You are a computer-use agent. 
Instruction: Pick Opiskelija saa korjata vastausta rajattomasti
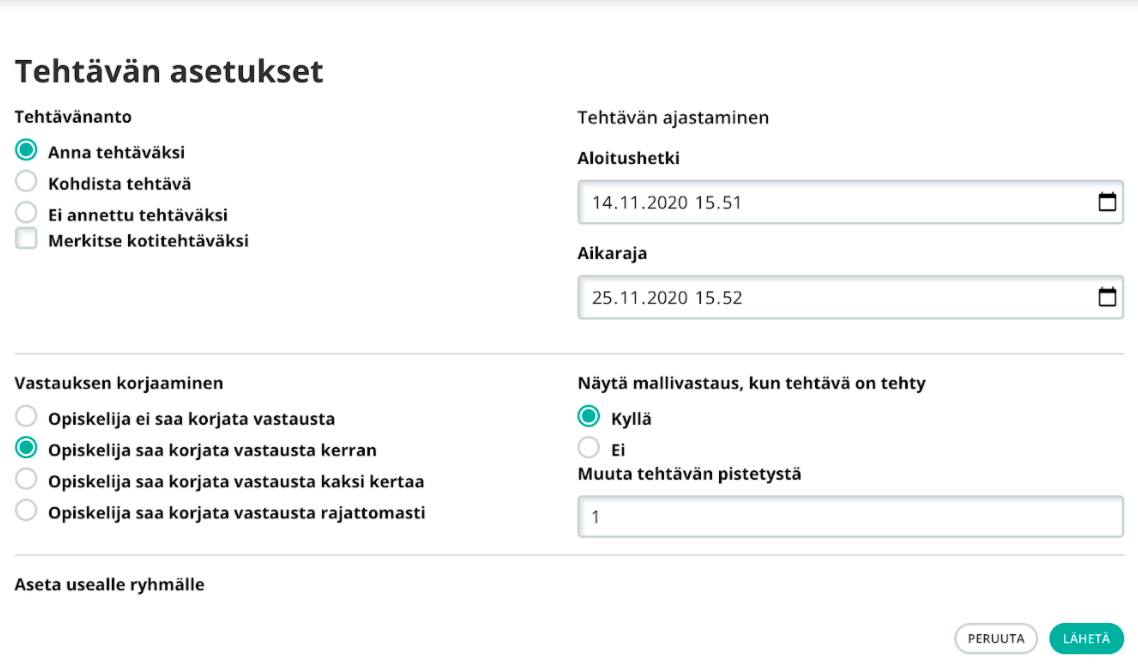(x=28, y=511)
